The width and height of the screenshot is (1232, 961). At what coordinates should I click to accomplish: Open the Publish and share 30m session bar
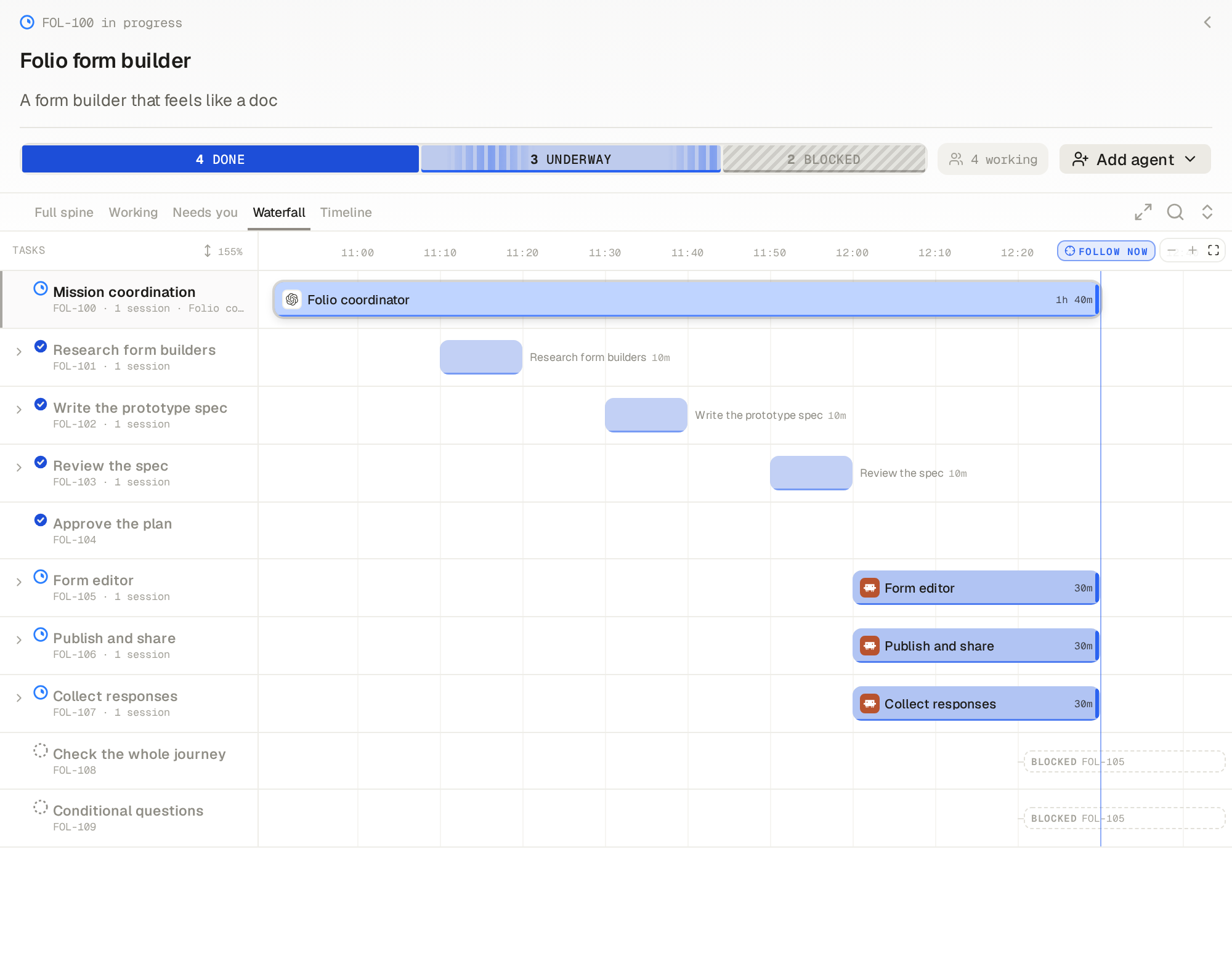point(976,646)
